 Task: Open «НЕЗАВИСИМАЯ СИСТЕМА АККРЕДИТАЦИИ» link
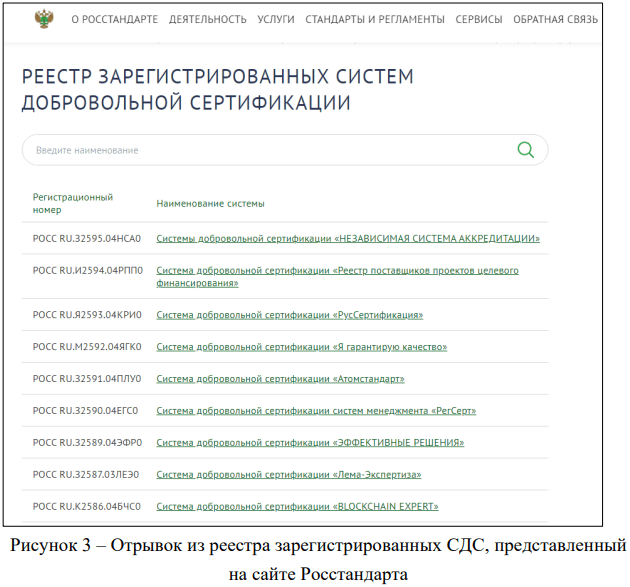[348, 238]
